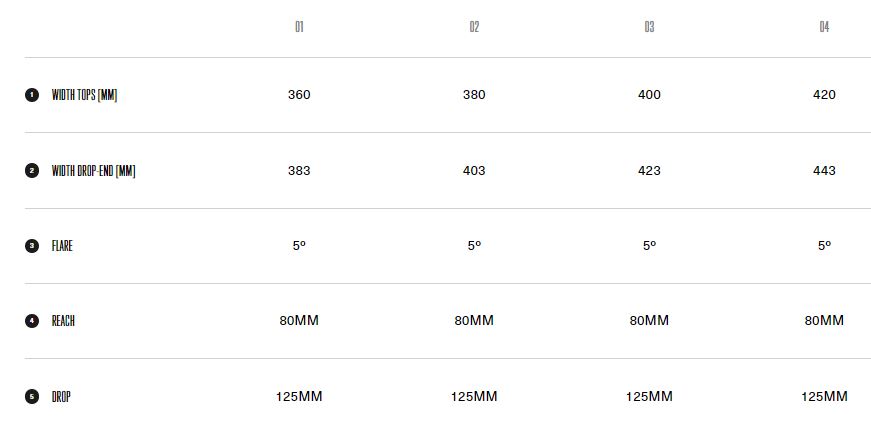
Task: Click the Flare row label
Action: pyautogui.click(x=62, y=246)
